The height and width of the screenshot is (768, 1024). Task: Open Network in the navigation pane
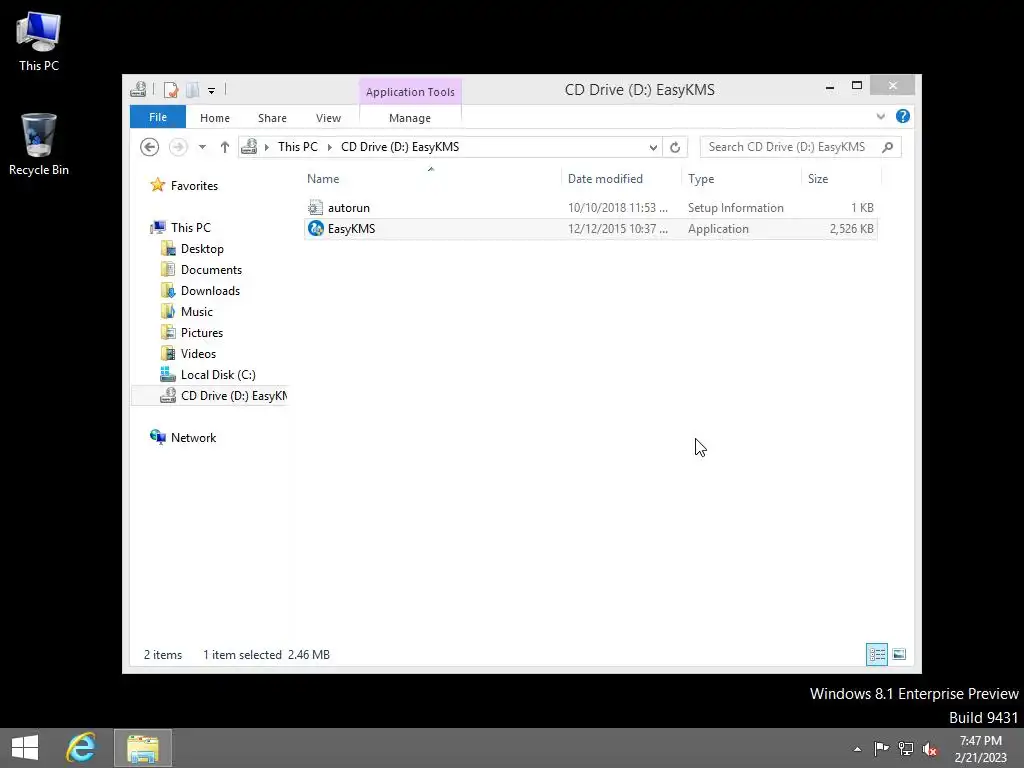click(193, 438)
